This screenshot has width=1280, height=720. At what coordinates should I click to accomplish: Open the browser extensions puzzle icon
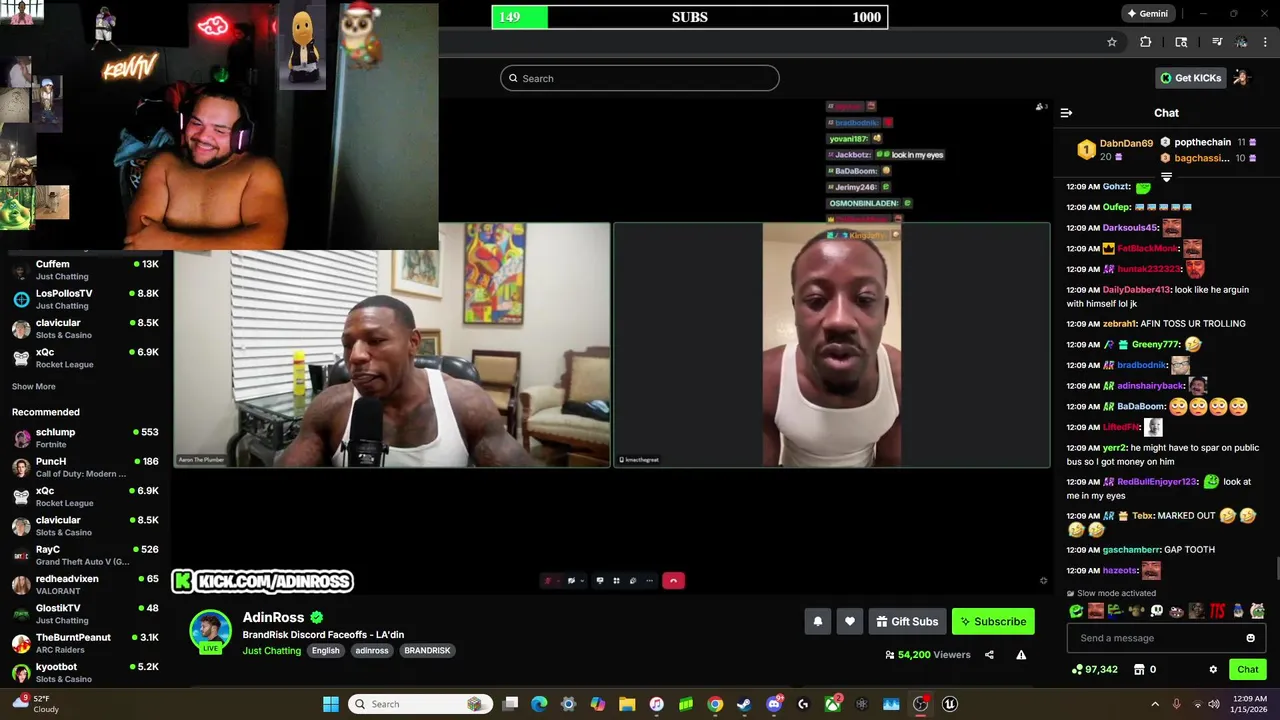(1146, 42)
